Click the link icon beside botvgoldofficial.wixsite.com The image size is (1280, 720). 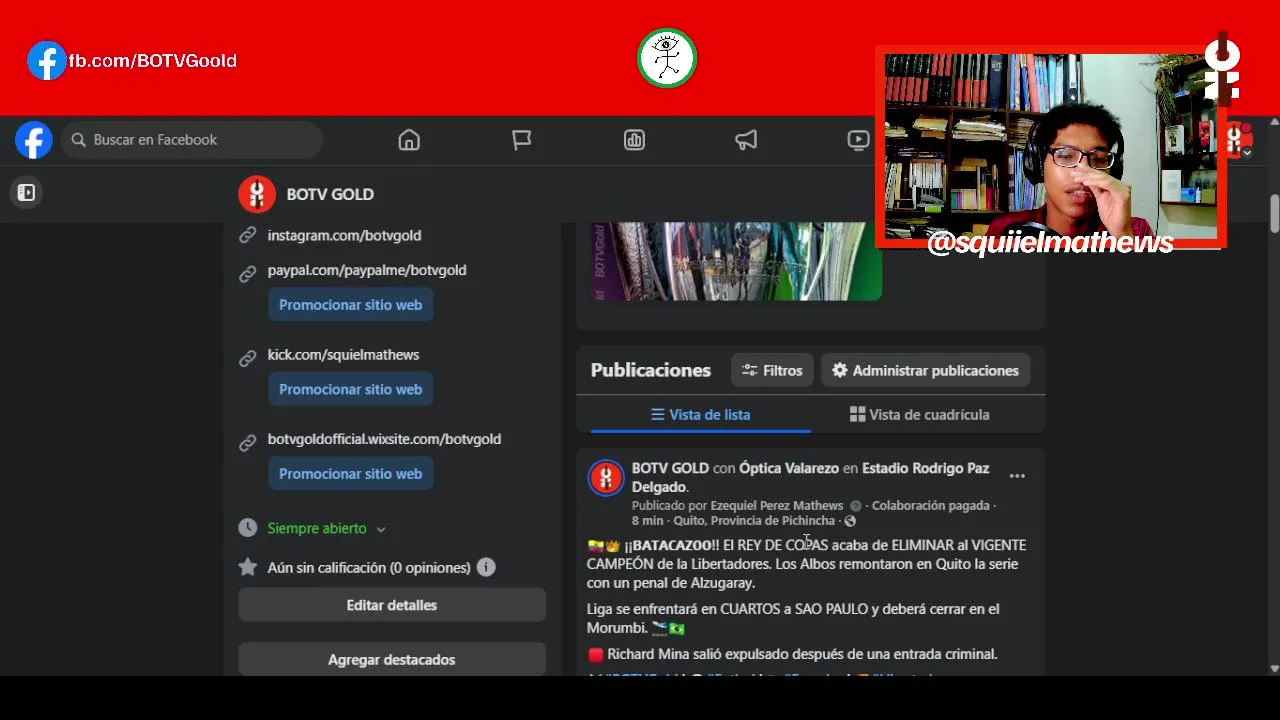(x=248, y=443)
